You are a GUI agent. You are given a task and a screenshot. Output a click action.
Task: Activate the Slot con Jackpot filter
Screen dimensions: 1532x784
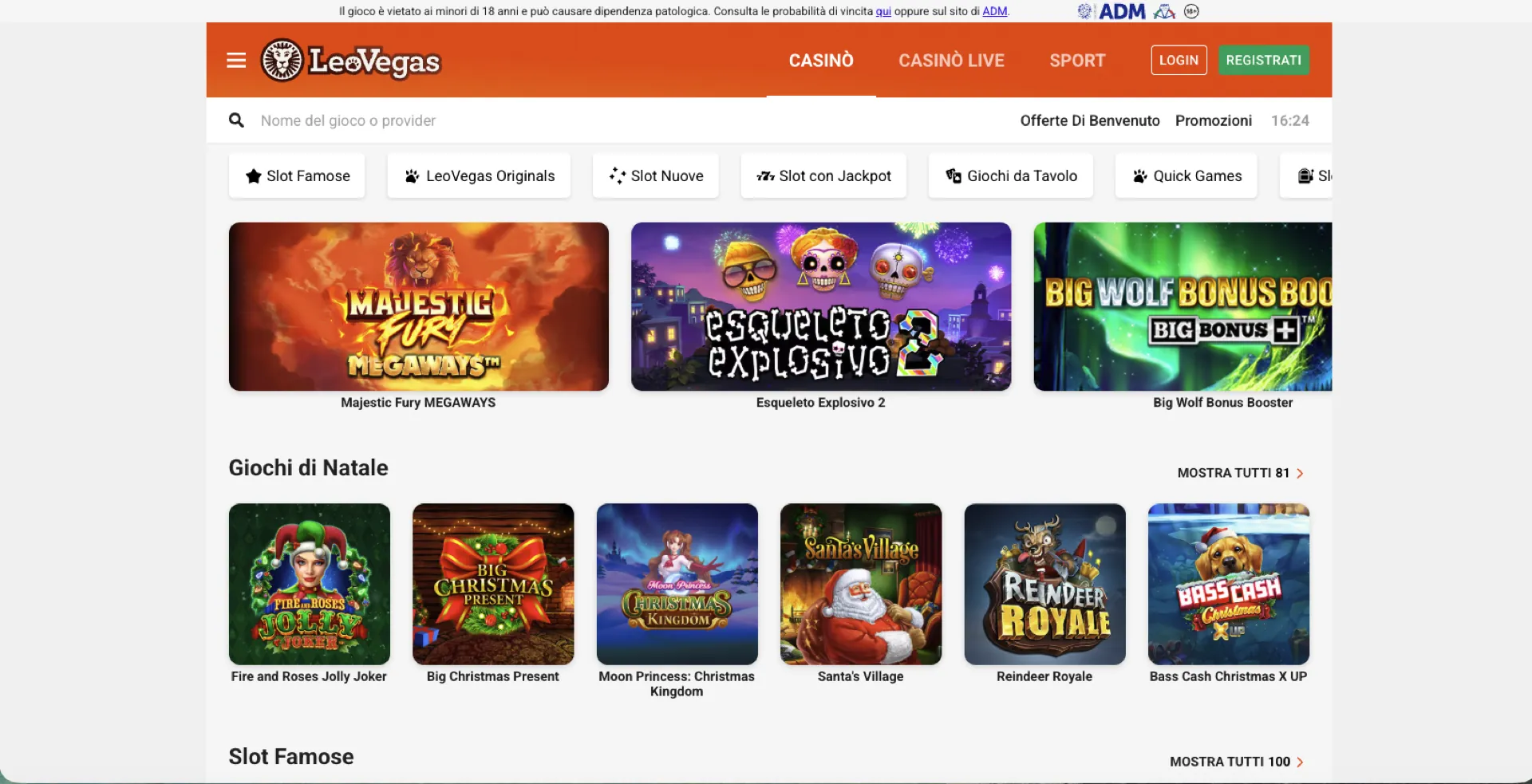[x=823, y=175]
